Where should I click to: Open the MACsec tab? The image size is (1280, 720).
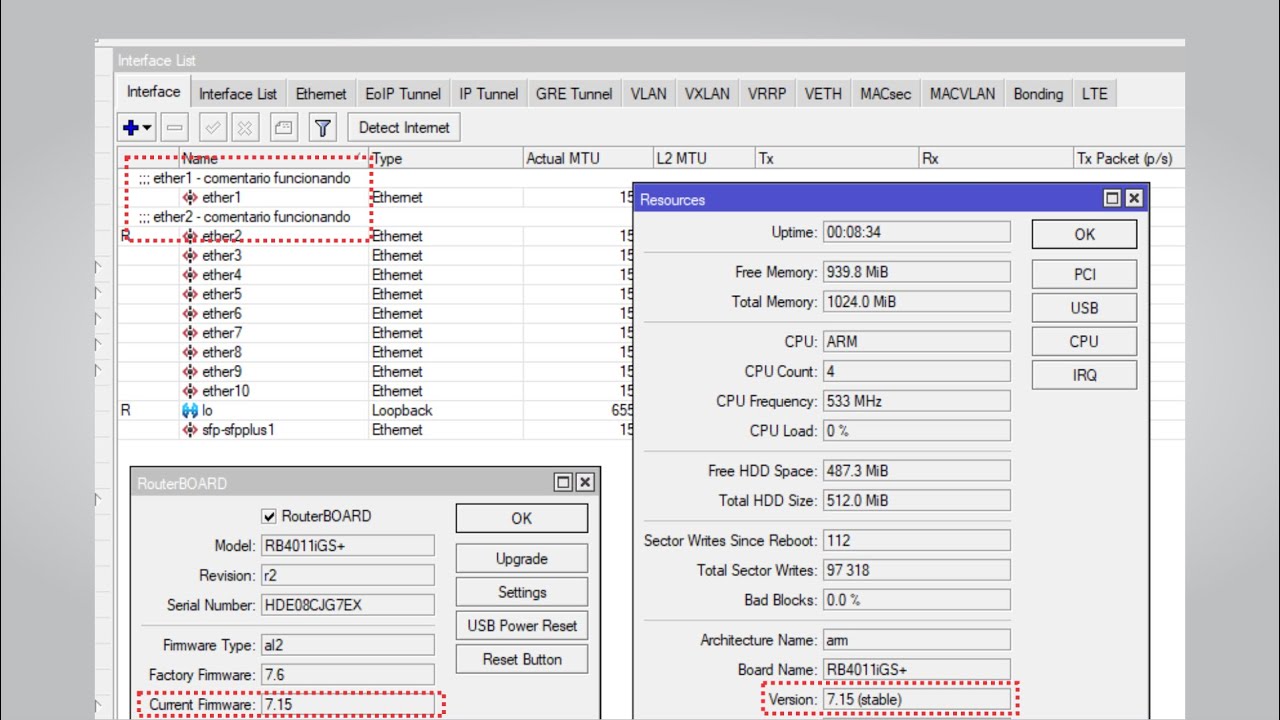(886, 94)
